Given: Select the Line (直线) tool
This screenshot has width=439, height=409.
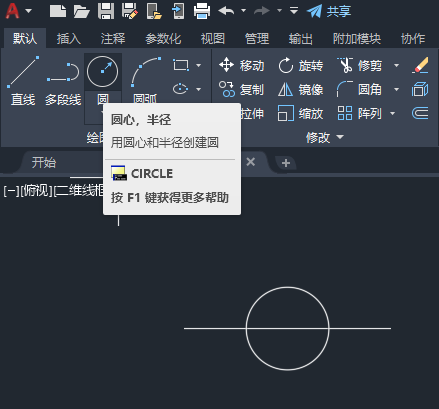Looking at the screenshot, I should click(x=23, y=81).
